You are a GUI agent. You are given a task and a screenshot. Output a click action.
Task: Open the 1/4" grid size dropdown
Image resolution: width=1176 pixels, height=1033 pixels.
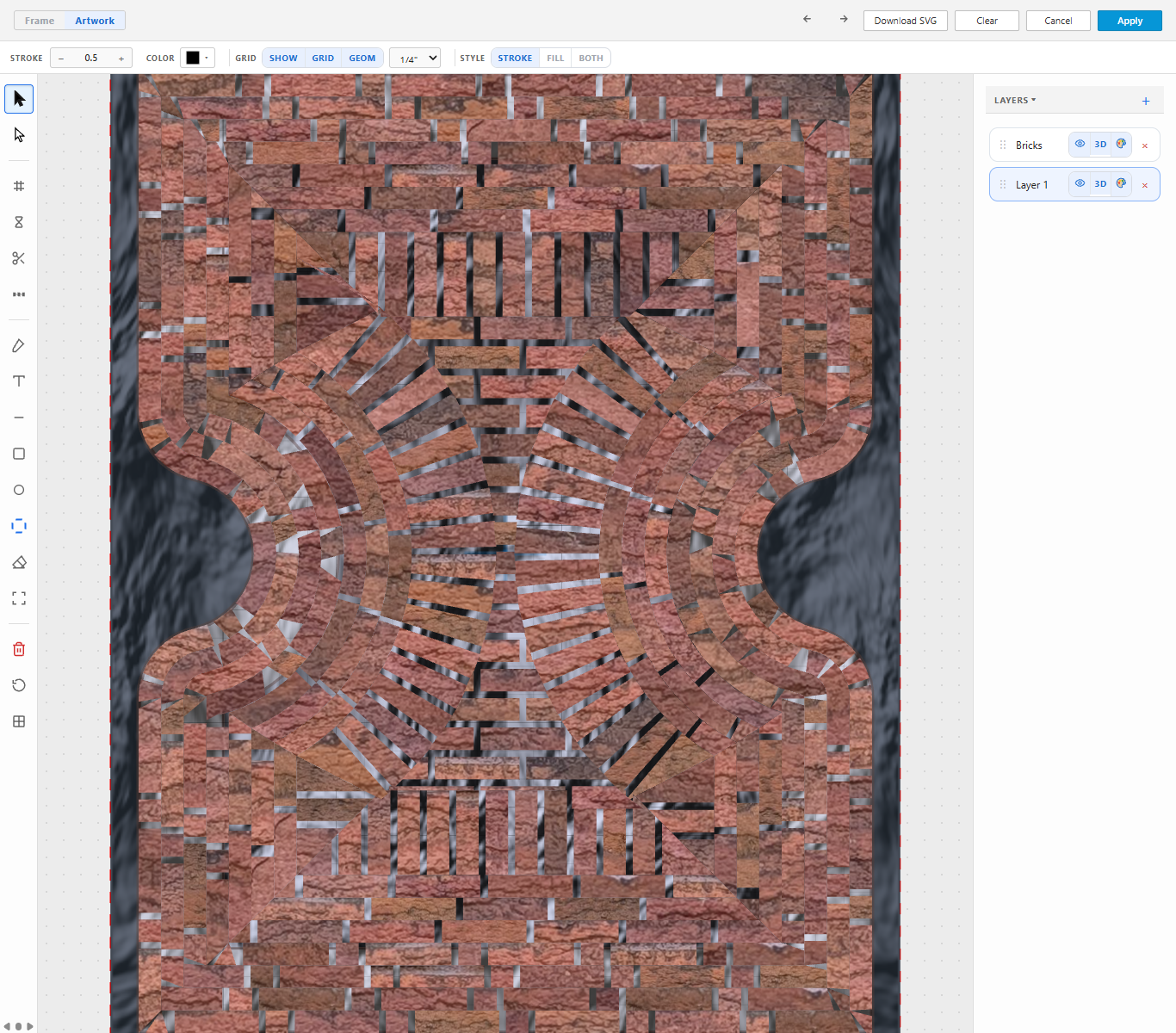(x=415, y=58)
